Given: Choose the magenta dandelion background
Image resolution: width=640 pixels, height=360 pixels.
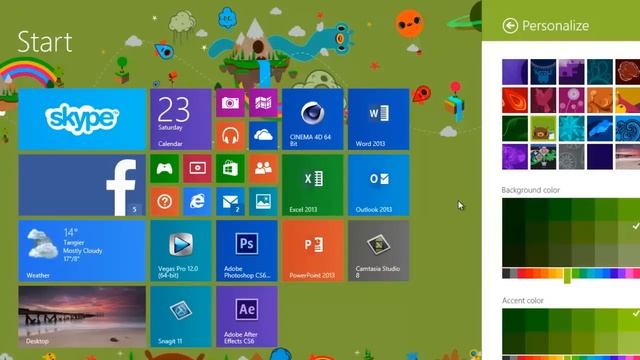Looking at the screenshot, I should [x=571, y=100].
